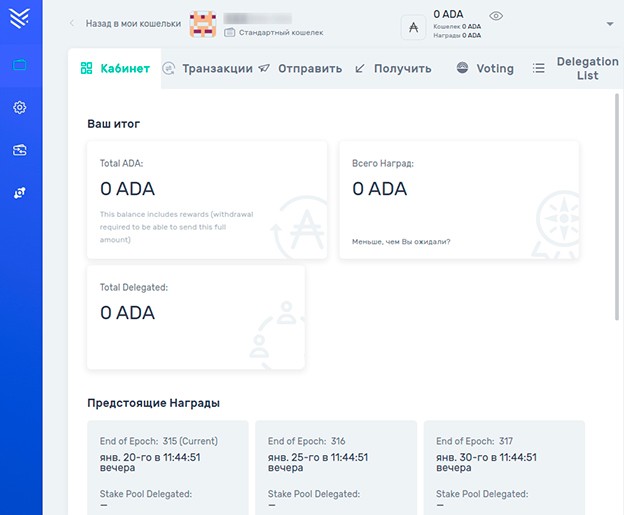
Task: Click the paper plane send icon
Action: (x=264, y=68)
